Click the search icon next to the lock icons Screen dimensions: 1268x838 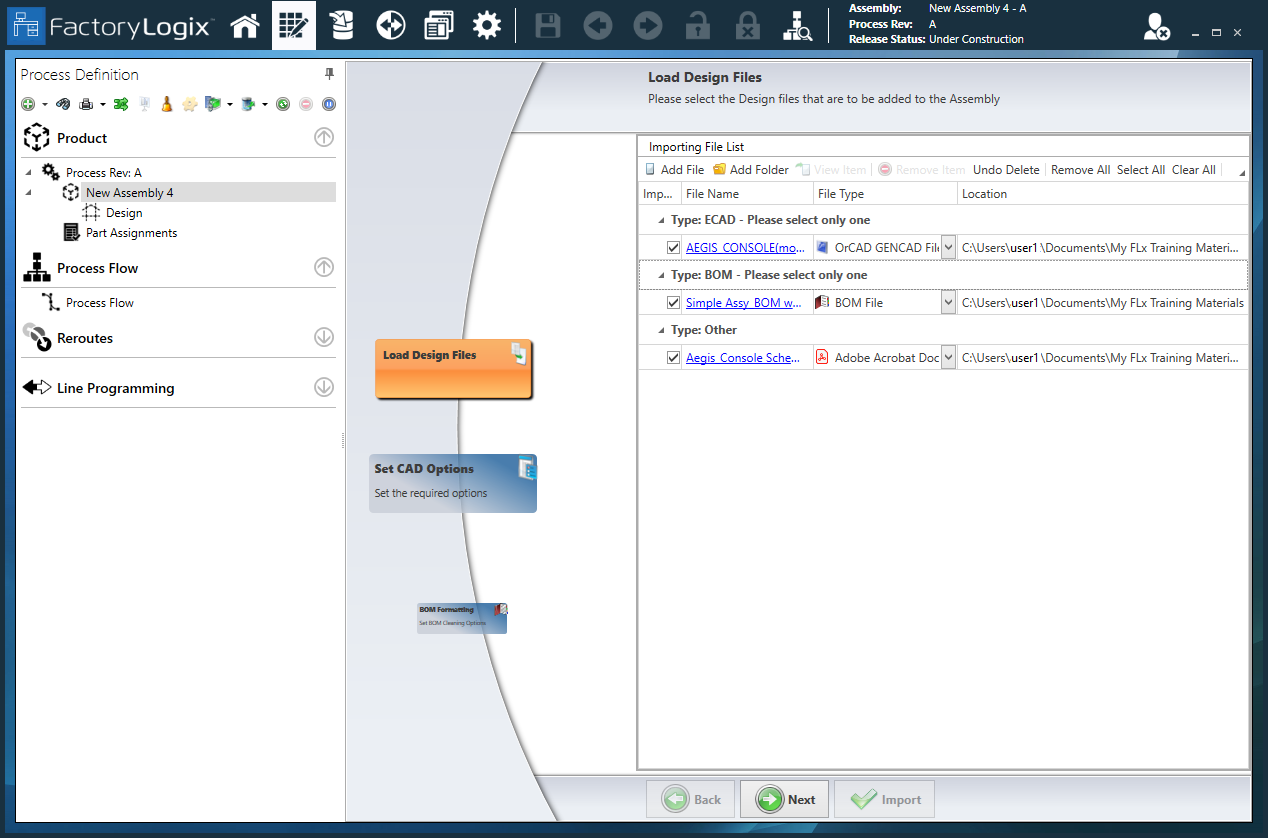(797, 25)
